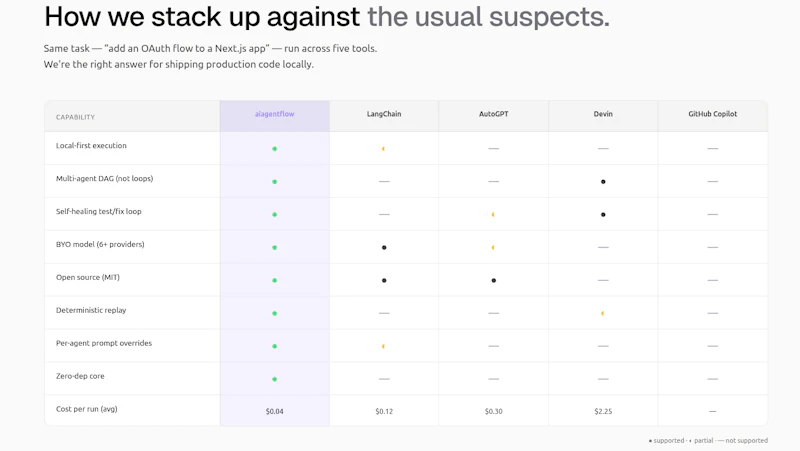Click AutoGPT partial dot for BYO model
Image resolution: width=800 pixels, height=451 pixels.
point(493,247)
